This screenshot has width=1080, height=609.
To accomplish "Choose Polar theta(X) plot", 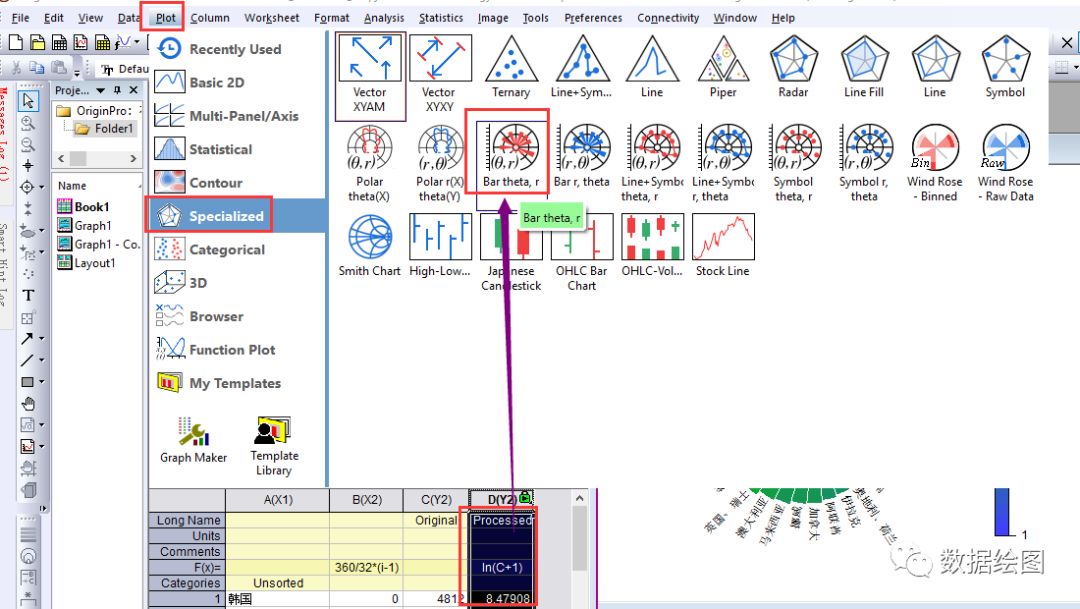I will 370,163.
